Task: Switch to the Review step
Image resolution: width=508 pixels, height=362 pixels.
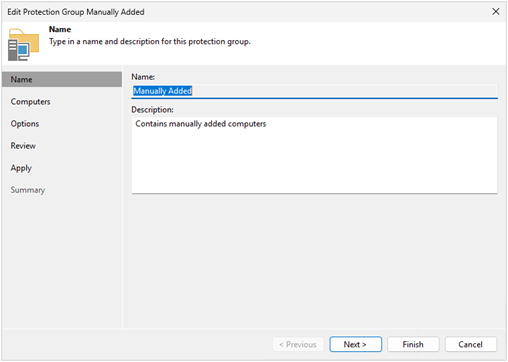Action: (x=23, y=146)
